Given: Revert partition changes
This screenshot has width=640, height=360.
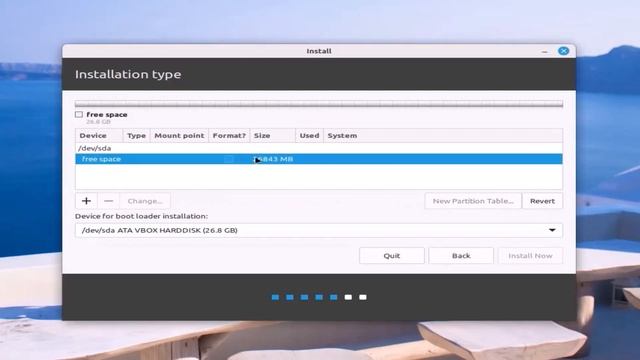Looking at the screenshot, I should click(542, 201).
